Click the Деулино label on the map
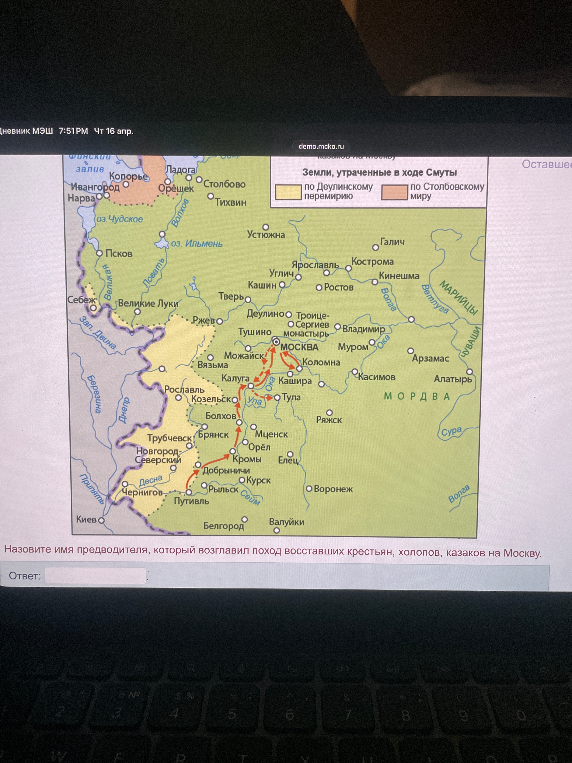The height and width of the screenshot is (763, 572). click(x=265, y=314)
